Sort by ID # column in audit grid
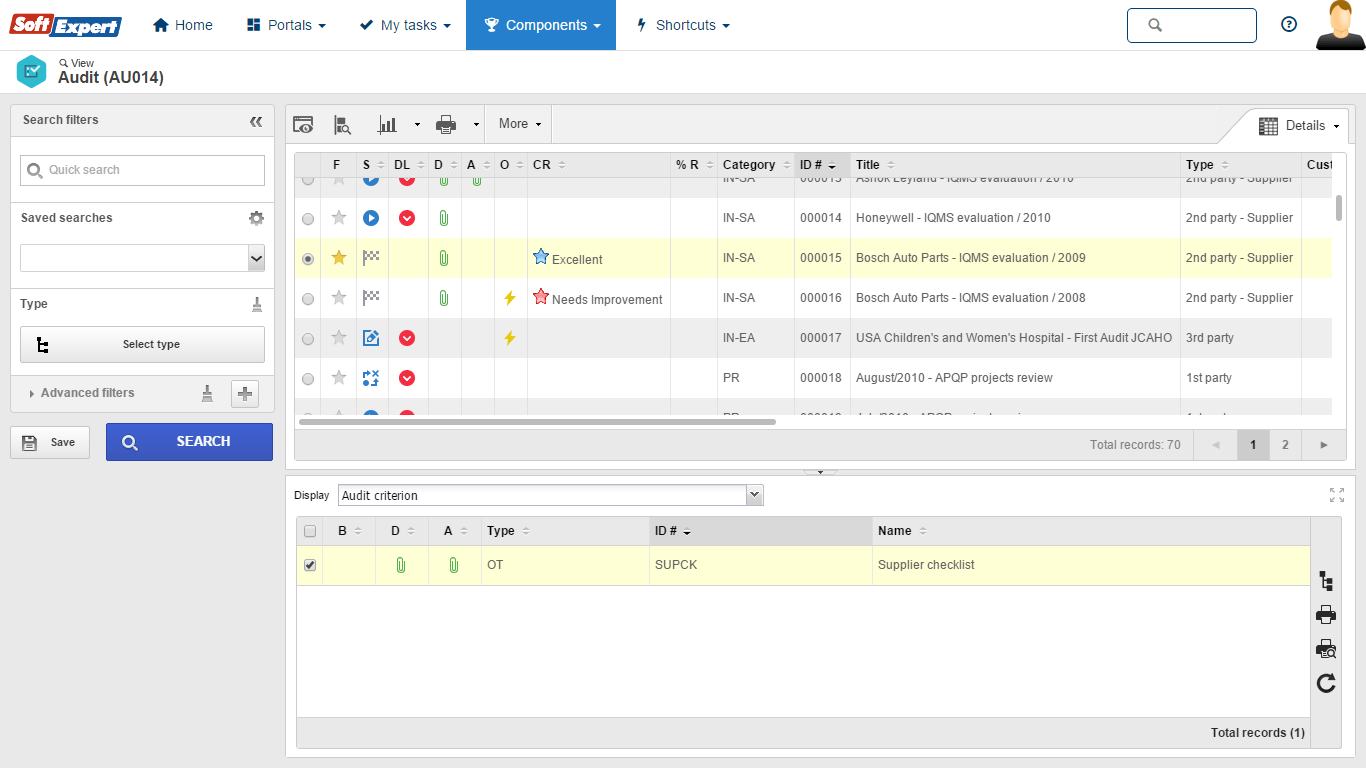The width and height of the screenshot is (1366, 768). click(822, 165)
